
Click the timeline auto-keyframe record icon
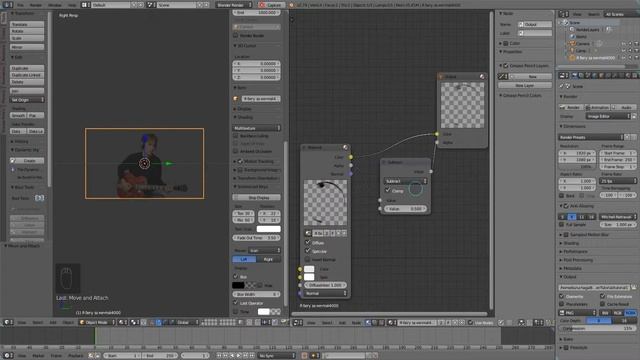pos(304,356)
